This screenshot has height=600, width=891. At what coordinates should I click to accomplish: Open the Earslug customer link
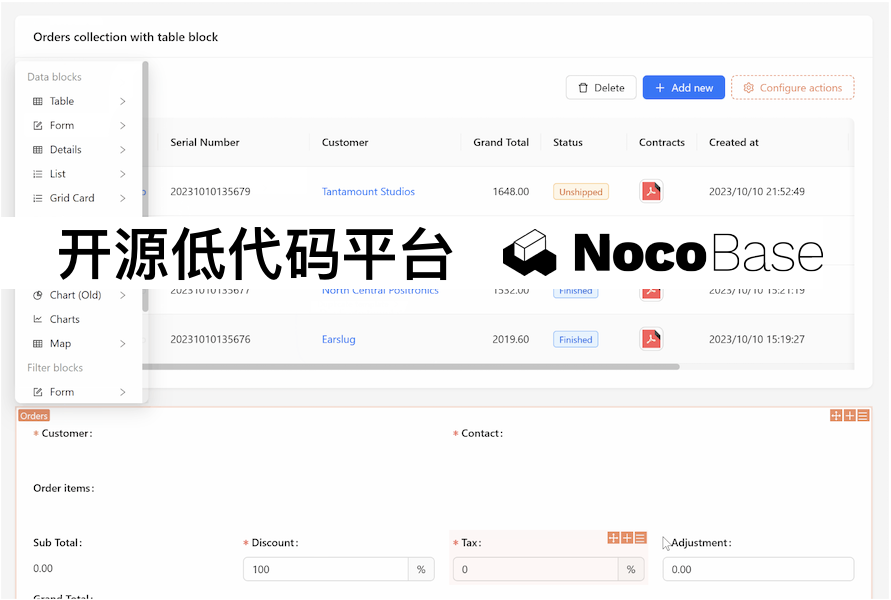(x=339, y=339)
